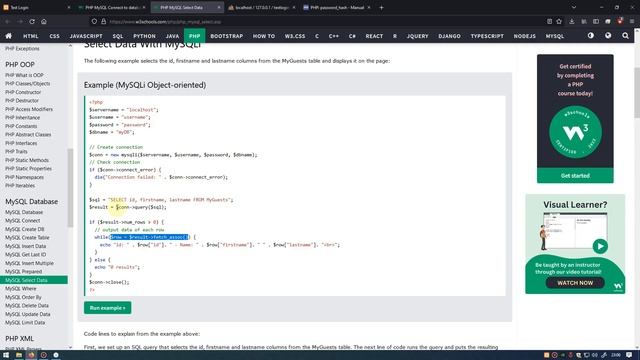Viewport: 640px width, 360px height.
Task: Open PHP Classes/Objects sidebar link
Action: (x=27, y=84)
